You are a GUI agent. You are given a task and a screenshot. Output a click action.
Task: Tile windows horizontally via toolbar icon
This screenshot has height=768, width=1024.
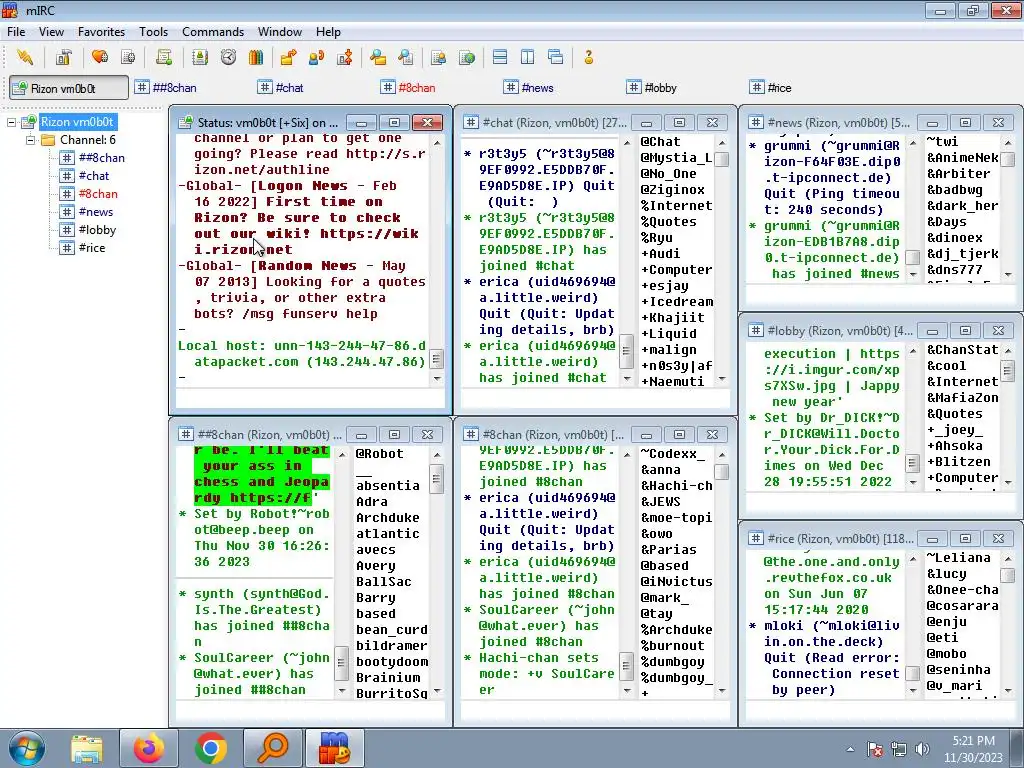[500, 57]
